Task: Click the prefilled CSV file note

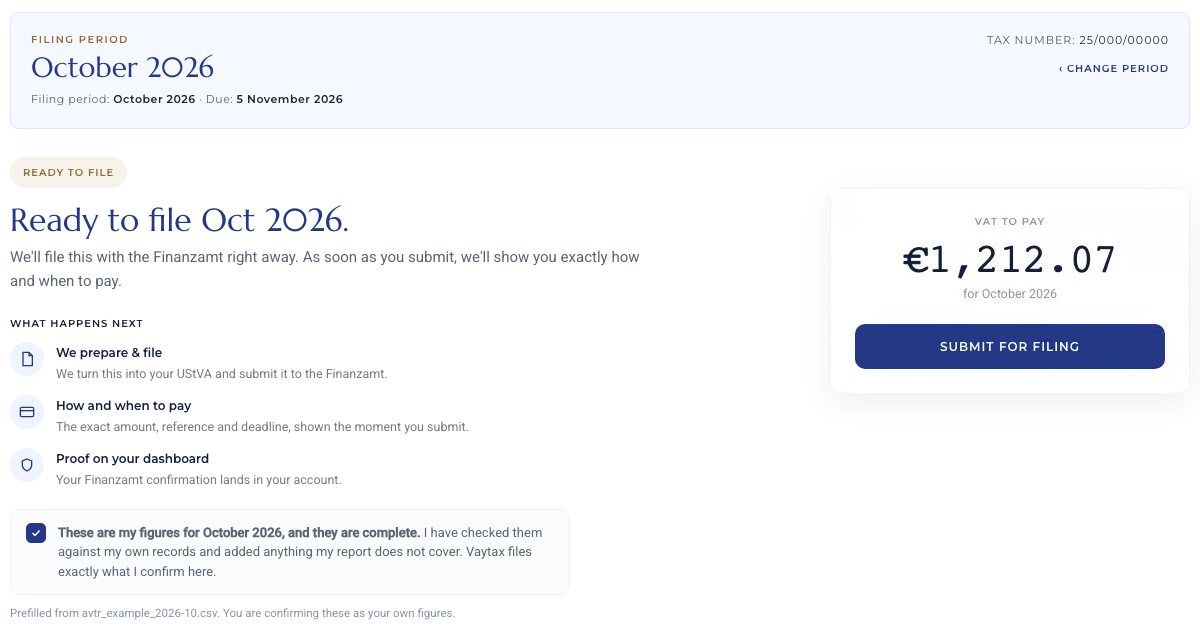Action: click(232, 613)
